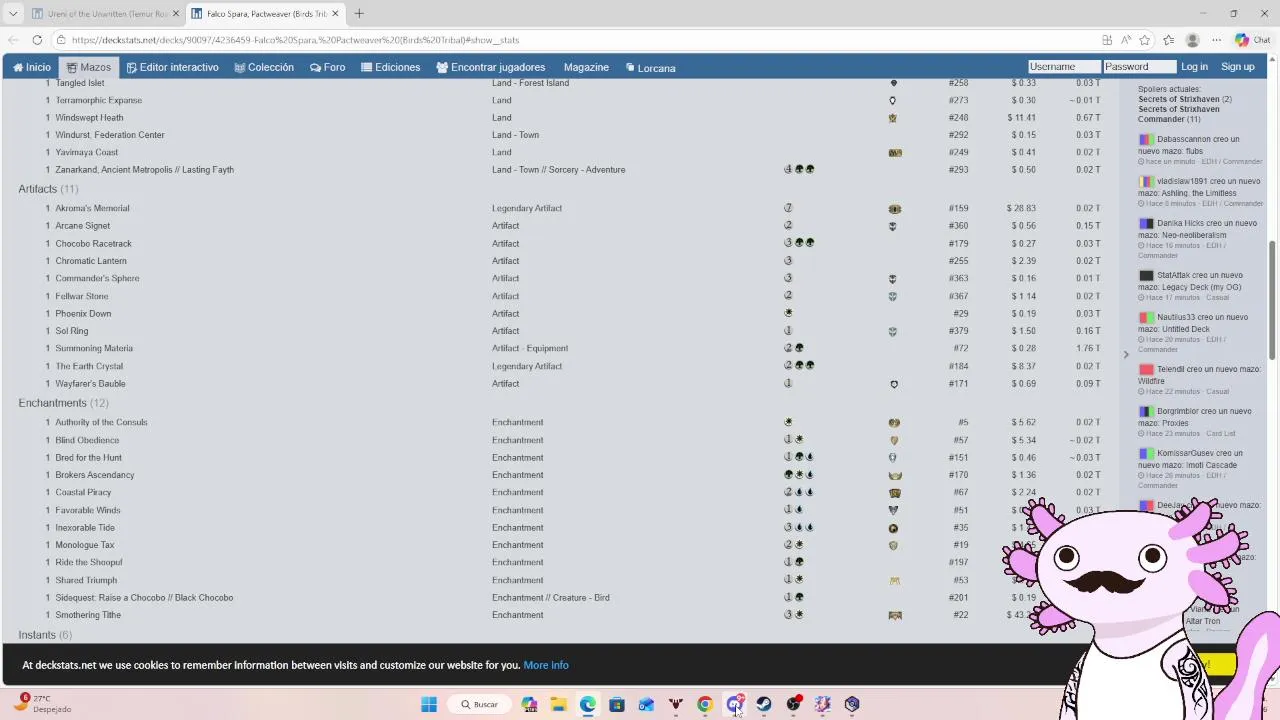Screen dimensions: 1280x720
Task: Click the Sign up button
Action: (1237, 66)
